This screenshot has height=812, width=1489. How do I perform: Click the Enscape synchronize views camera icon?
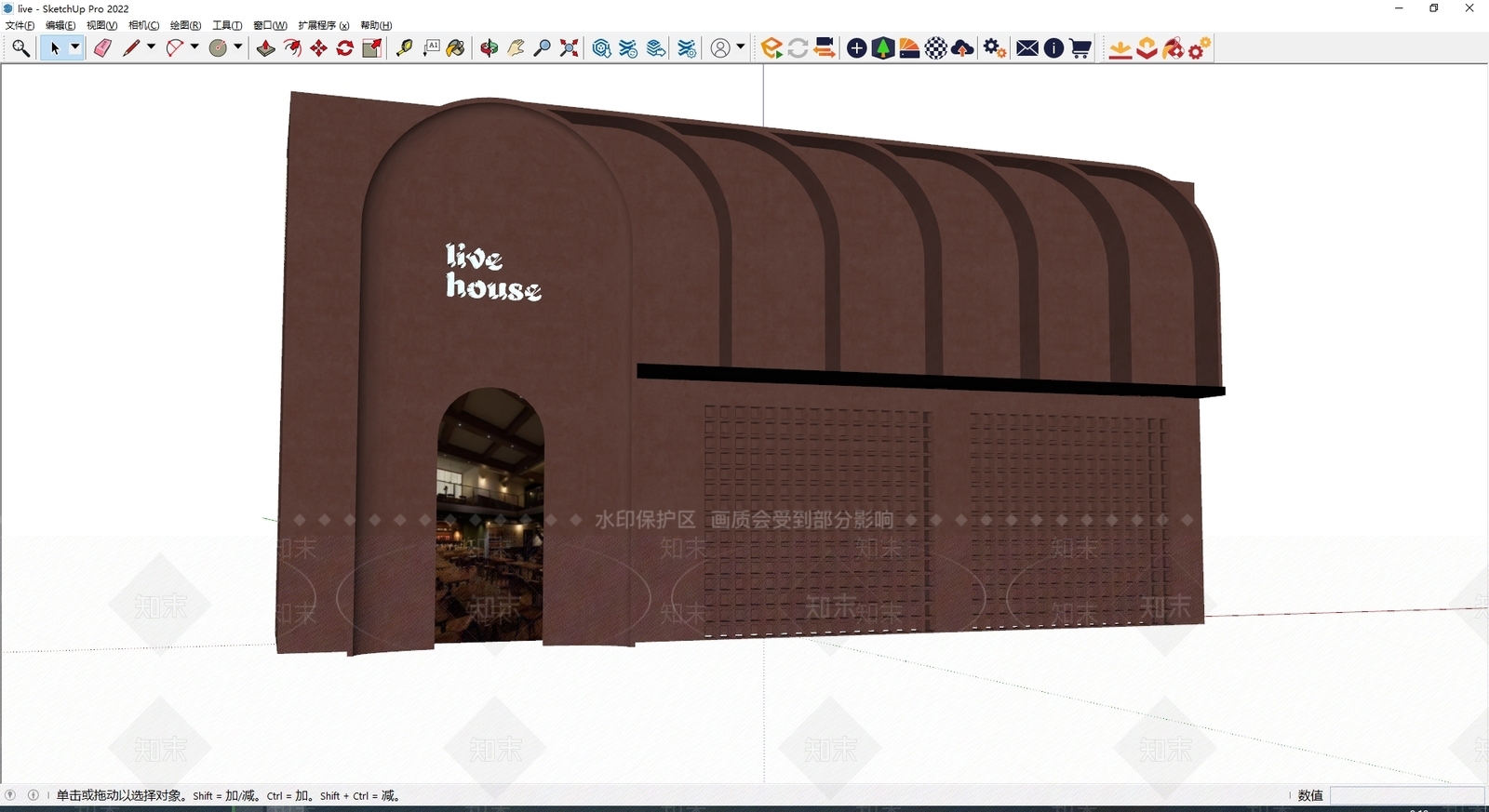coord(825,48)
